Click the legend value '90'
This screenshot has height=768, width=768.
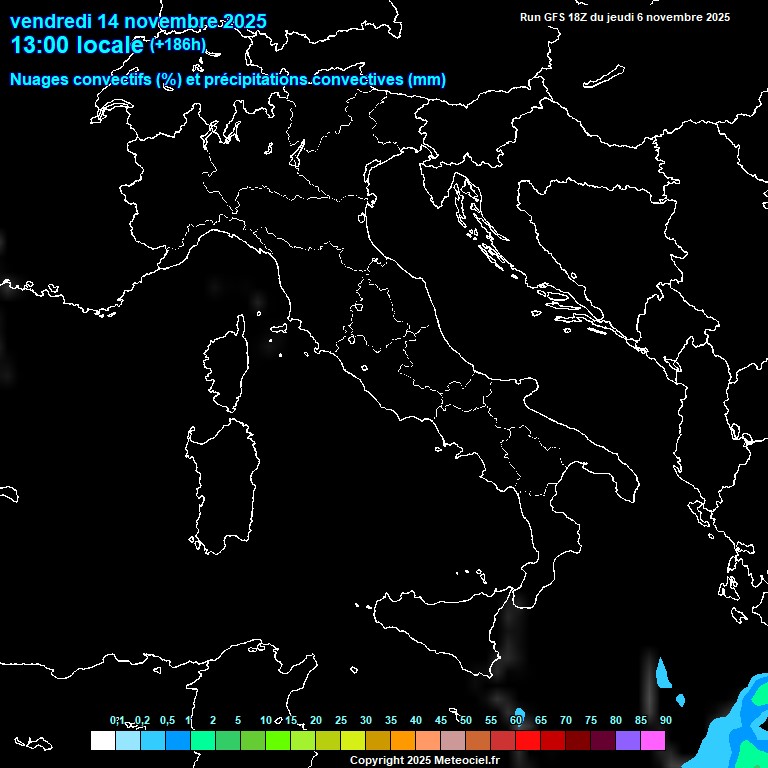[666, 720]
